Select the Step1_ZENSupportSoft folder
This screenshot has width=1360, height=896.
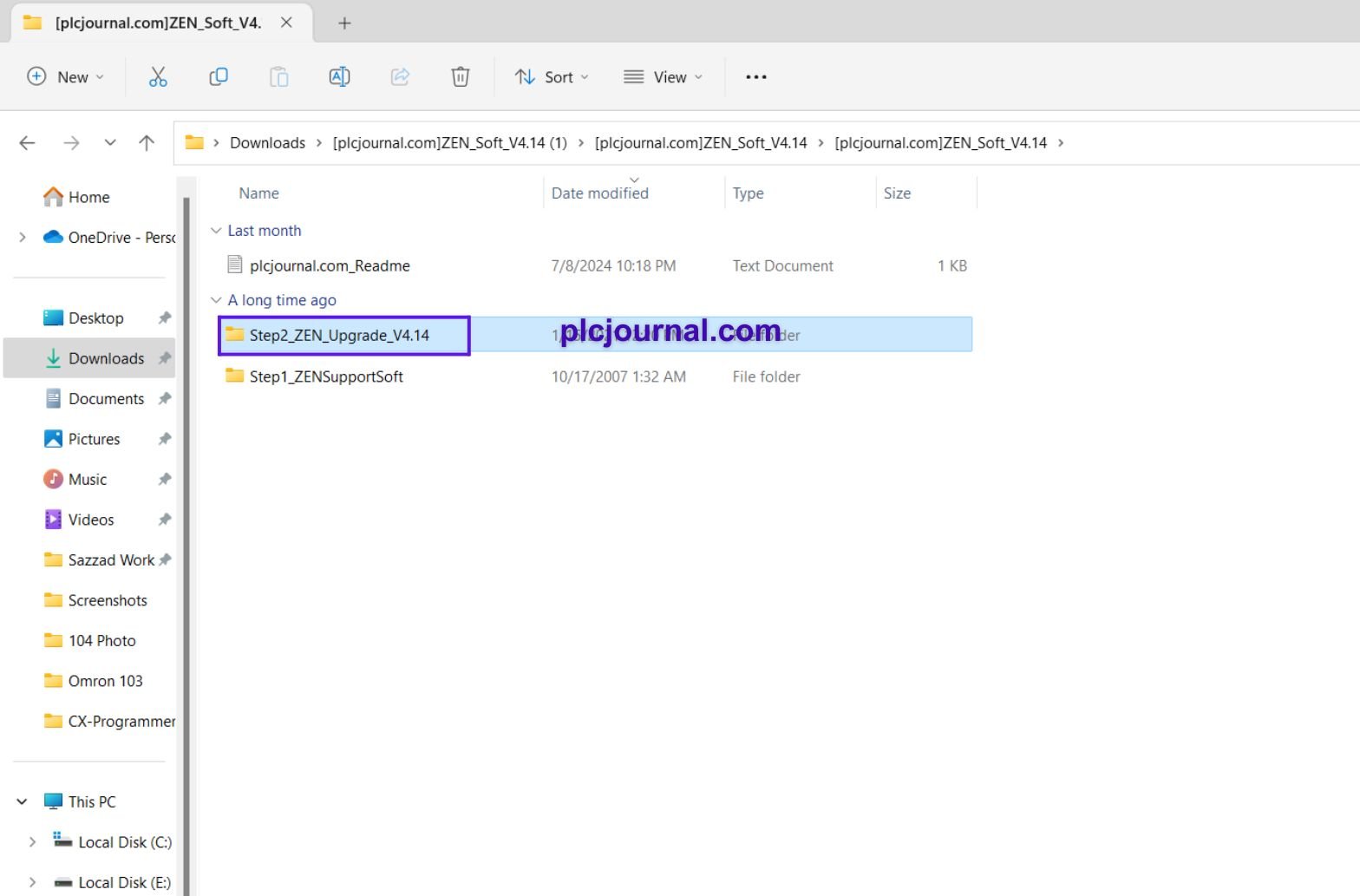pos(326,377)
